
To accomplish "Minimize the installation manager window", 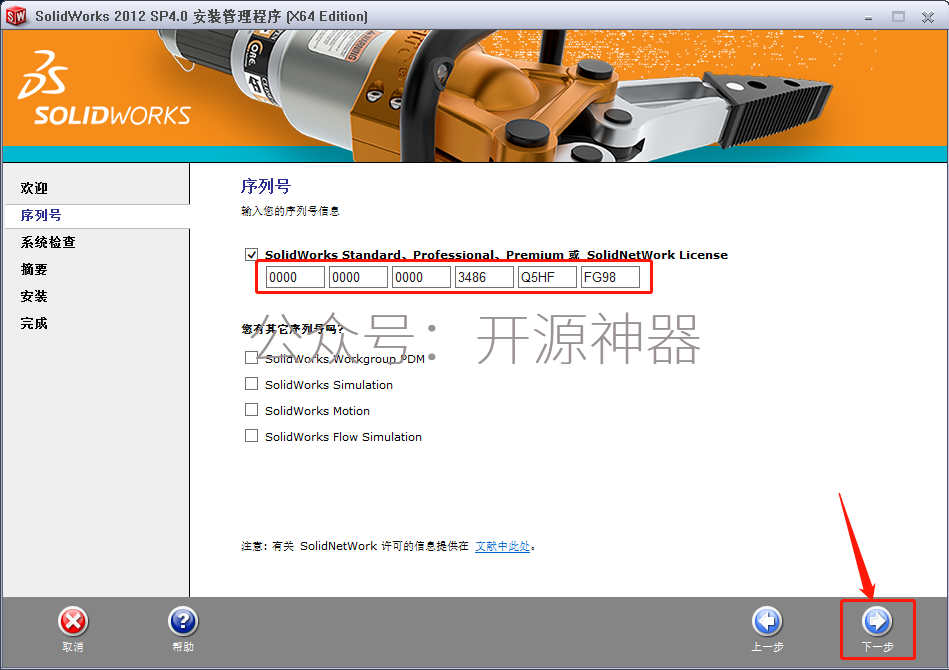I will point(869,18).
